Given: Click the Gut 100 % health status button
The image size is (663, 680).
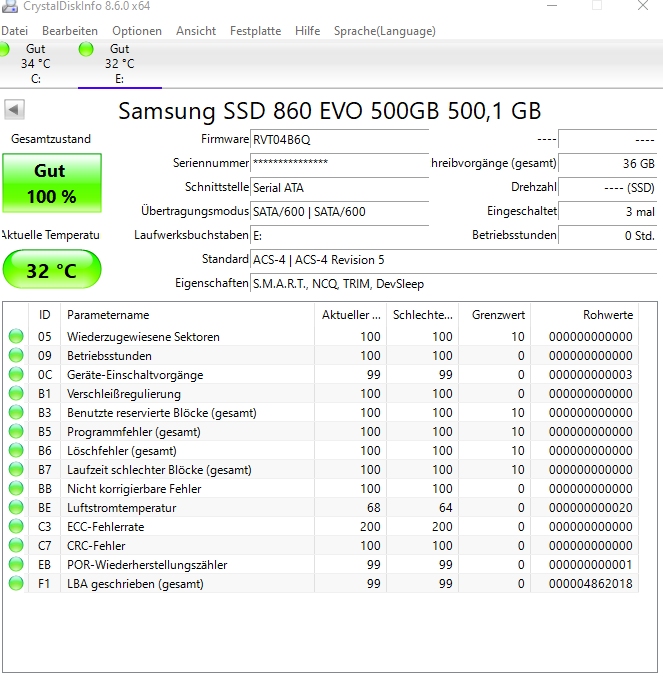Looking at the screenshot, I should tap(52, 183).
